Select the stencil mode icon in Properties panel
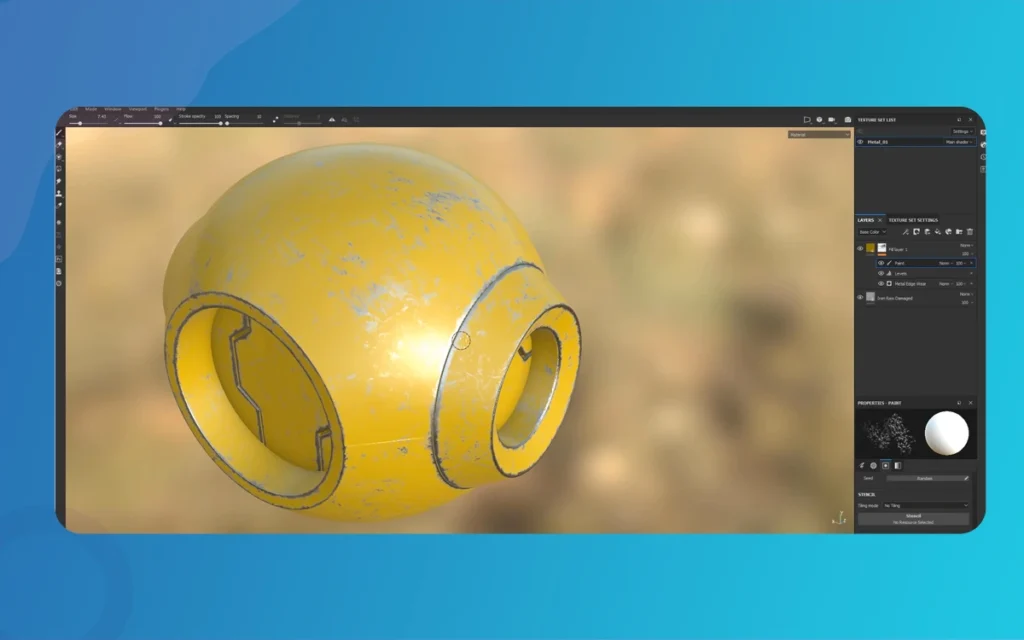The image size is (1024, 640). (x=885, y=464)
